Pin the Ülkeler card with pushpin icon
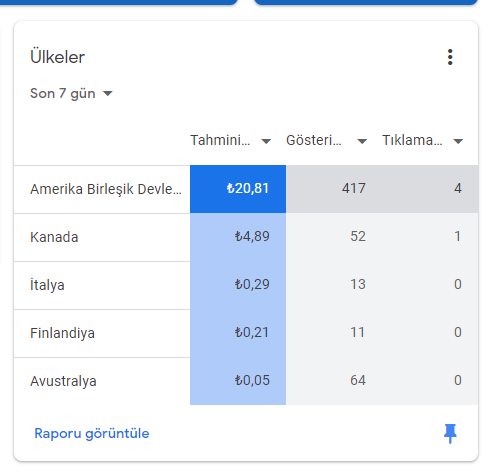493x474 pixels. pyautogui.click(x=450, y=433)
